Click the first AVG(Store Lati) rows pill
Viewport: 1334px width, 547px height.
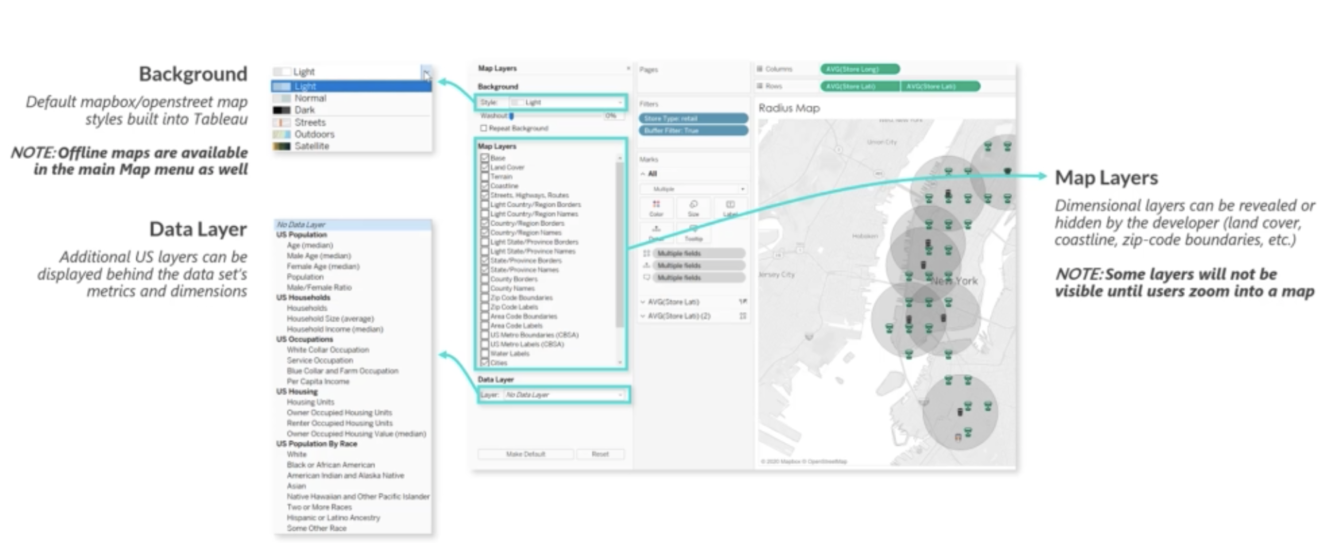pyautogui.click(x=860, y=86)
